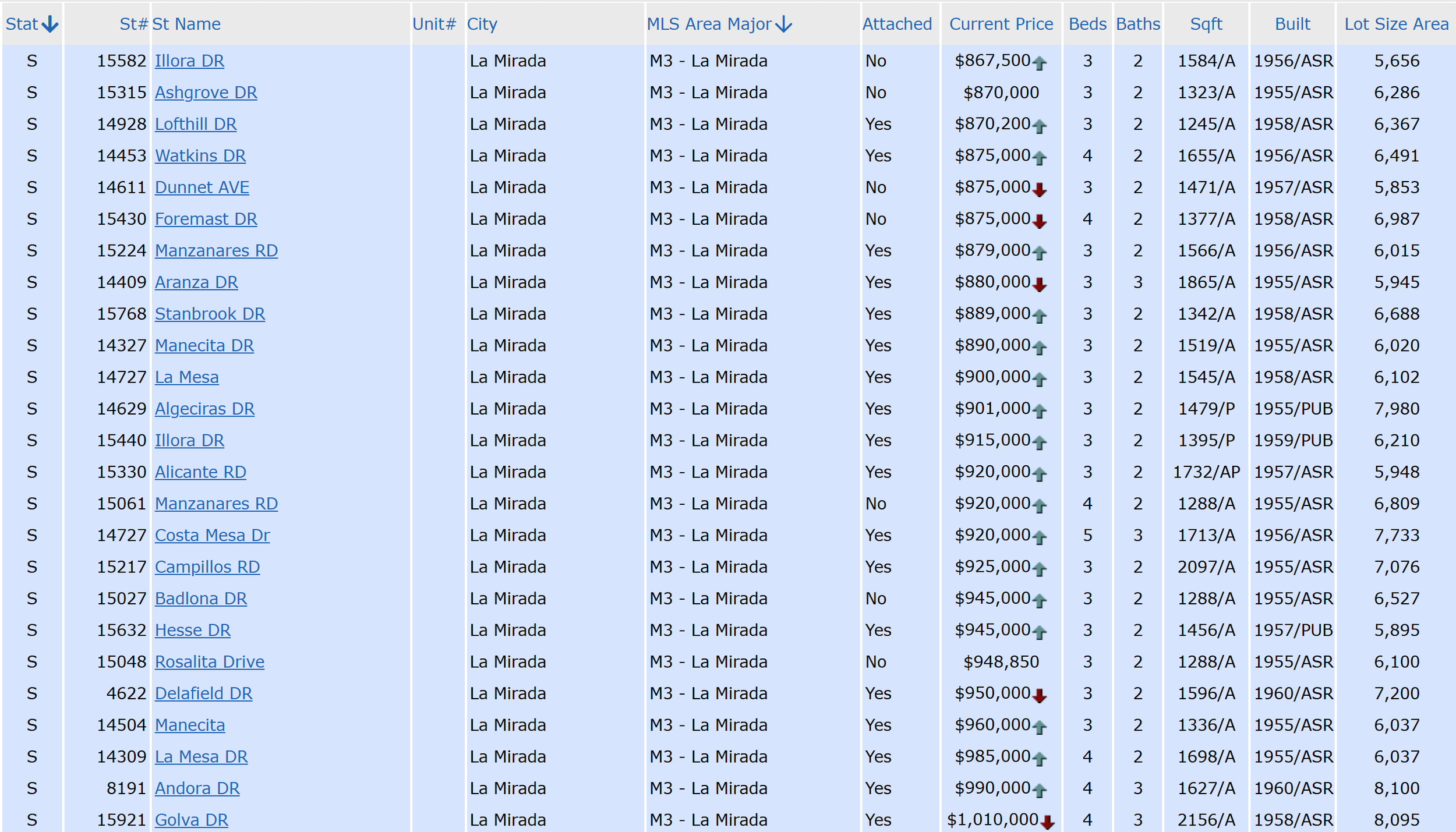Image resolution: width=1456 pixels, height=832 pixels.
Task: Click red price-down arrow on Dunnet AVE row
Action: [x=1040, y=189]
